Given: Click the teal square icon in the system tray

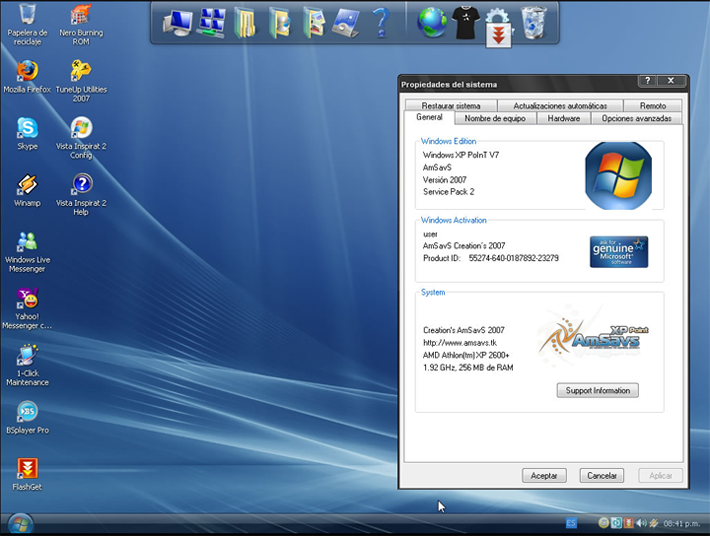Looking at the screenshot, I should 616,523.
